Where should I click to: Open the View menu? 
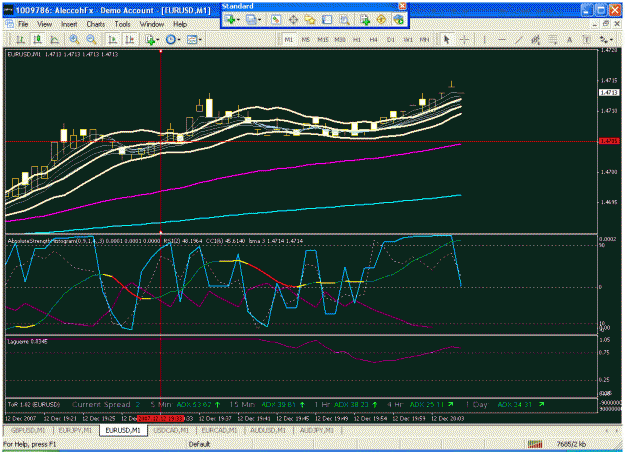click(45, 24)
